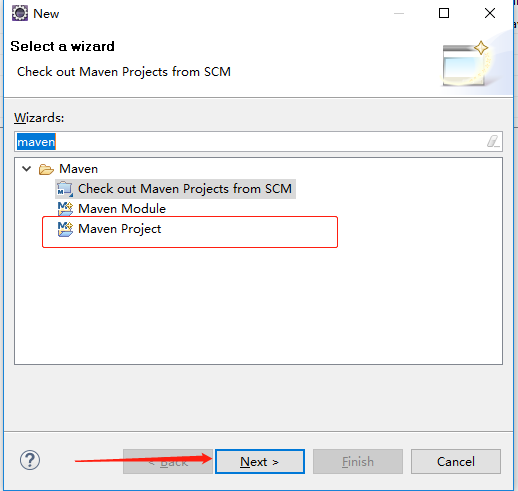Select the Maven Module entry

(x=122, y=209)
